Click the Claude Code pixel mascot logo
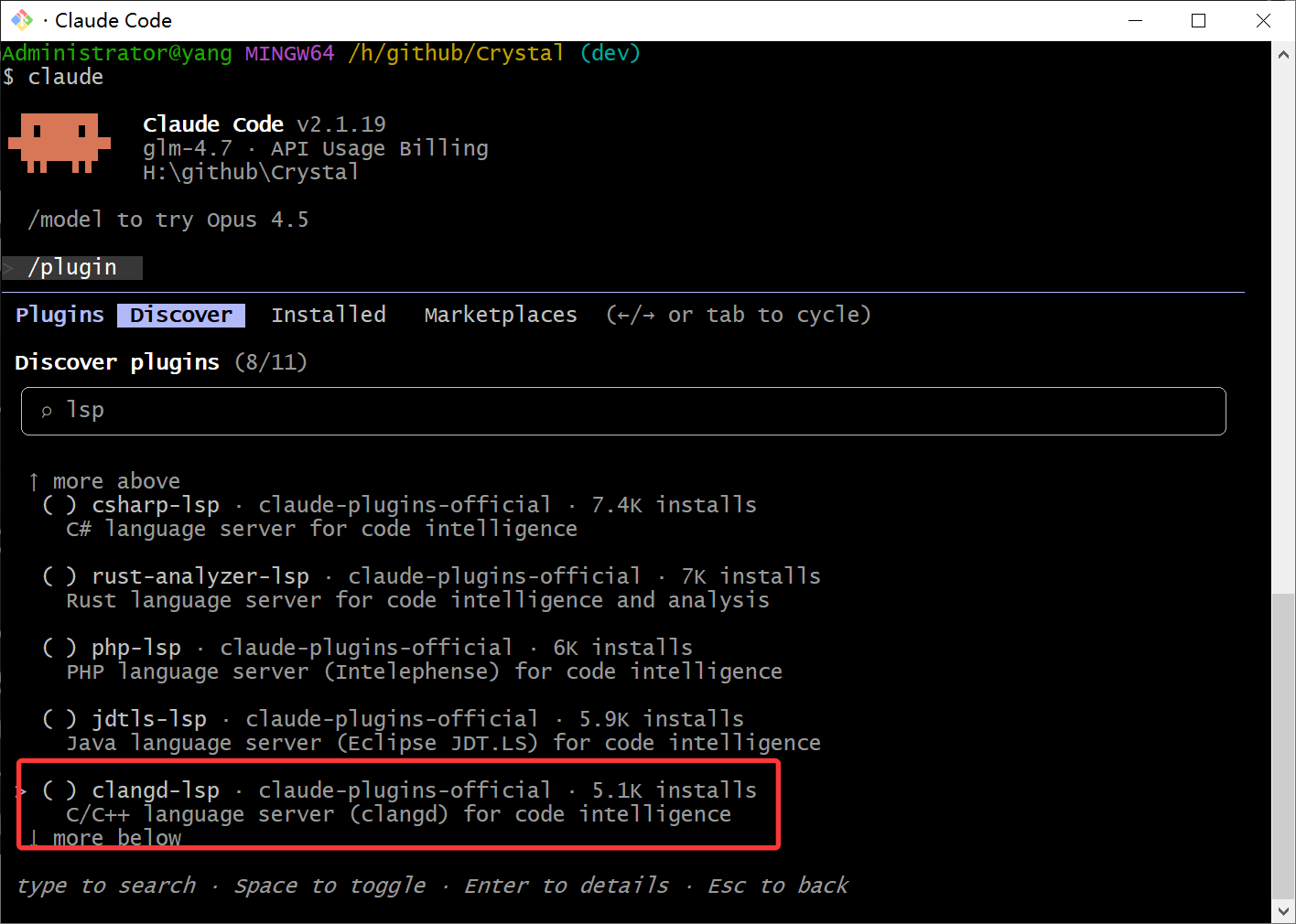 [x=59, y=143]
